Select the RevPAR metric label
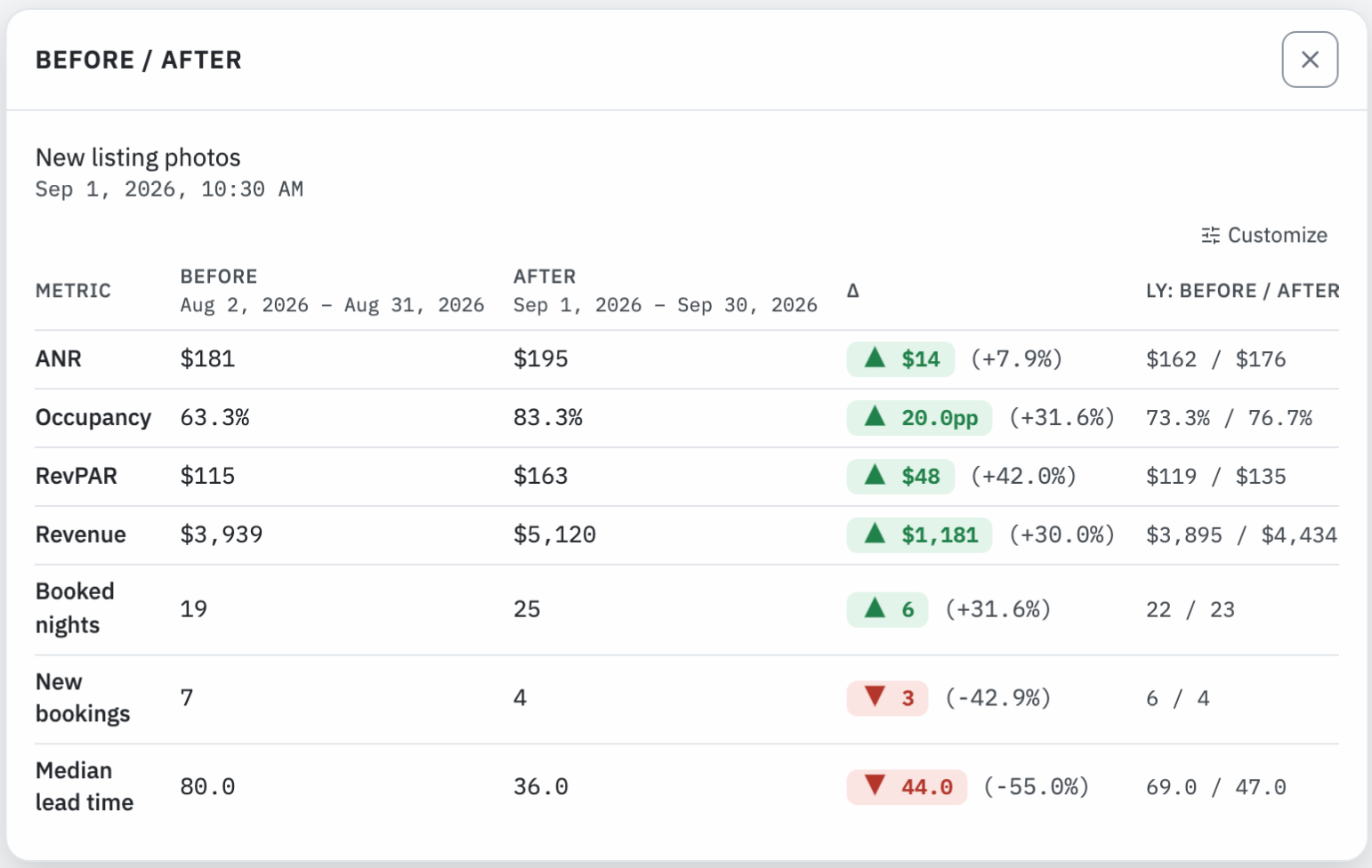Viewport: 1372px width, 868px height. click(77, 476)
